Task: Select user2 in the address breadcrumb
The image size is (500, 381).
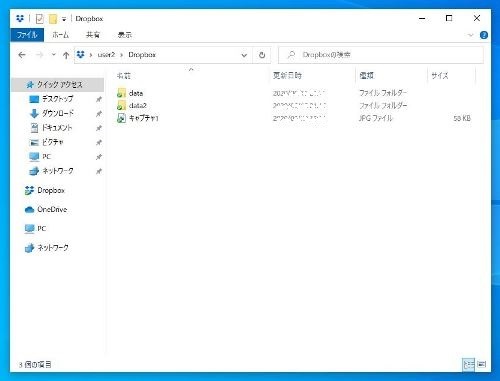Action: pos(106,55)
